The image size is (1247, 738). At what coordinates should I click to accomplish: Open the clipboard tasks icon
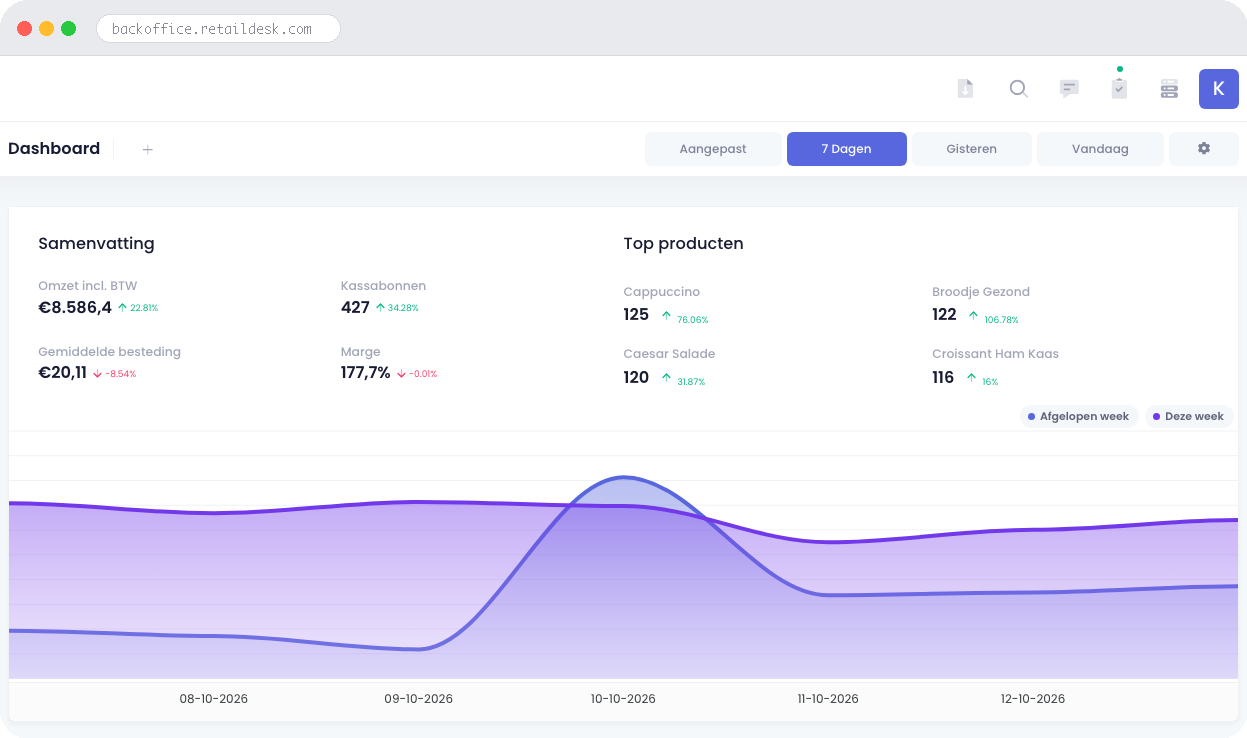pyautogui.click(x=1119, y=88)
